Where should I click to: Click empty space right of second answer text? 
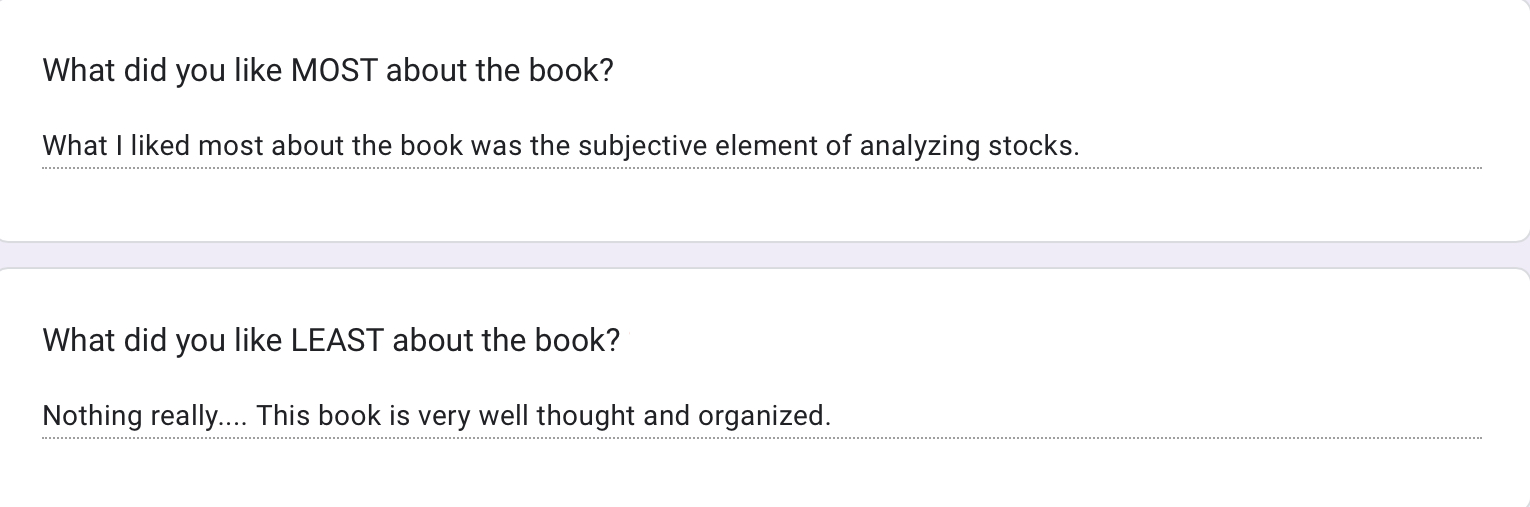tap(1150, 416)
